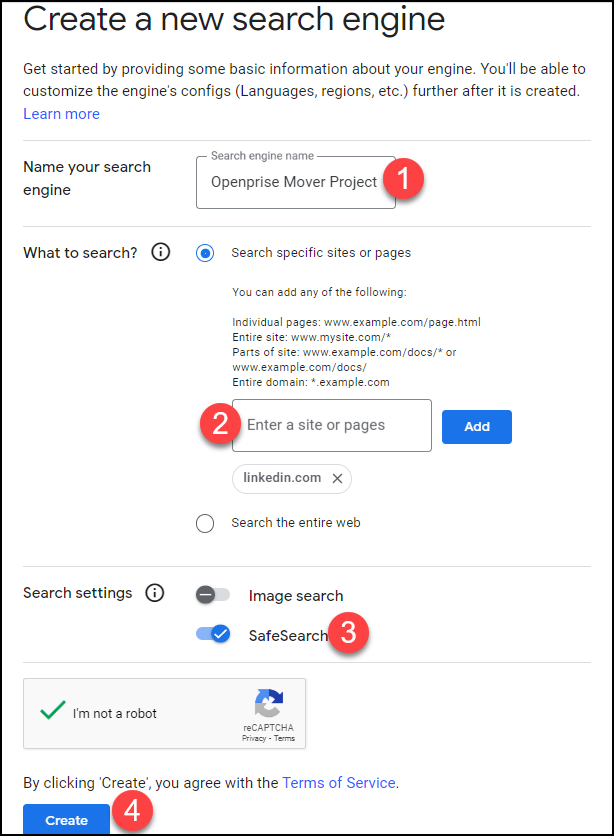
Task: Select Search specific sites or pages
Action: pos(205,253)
